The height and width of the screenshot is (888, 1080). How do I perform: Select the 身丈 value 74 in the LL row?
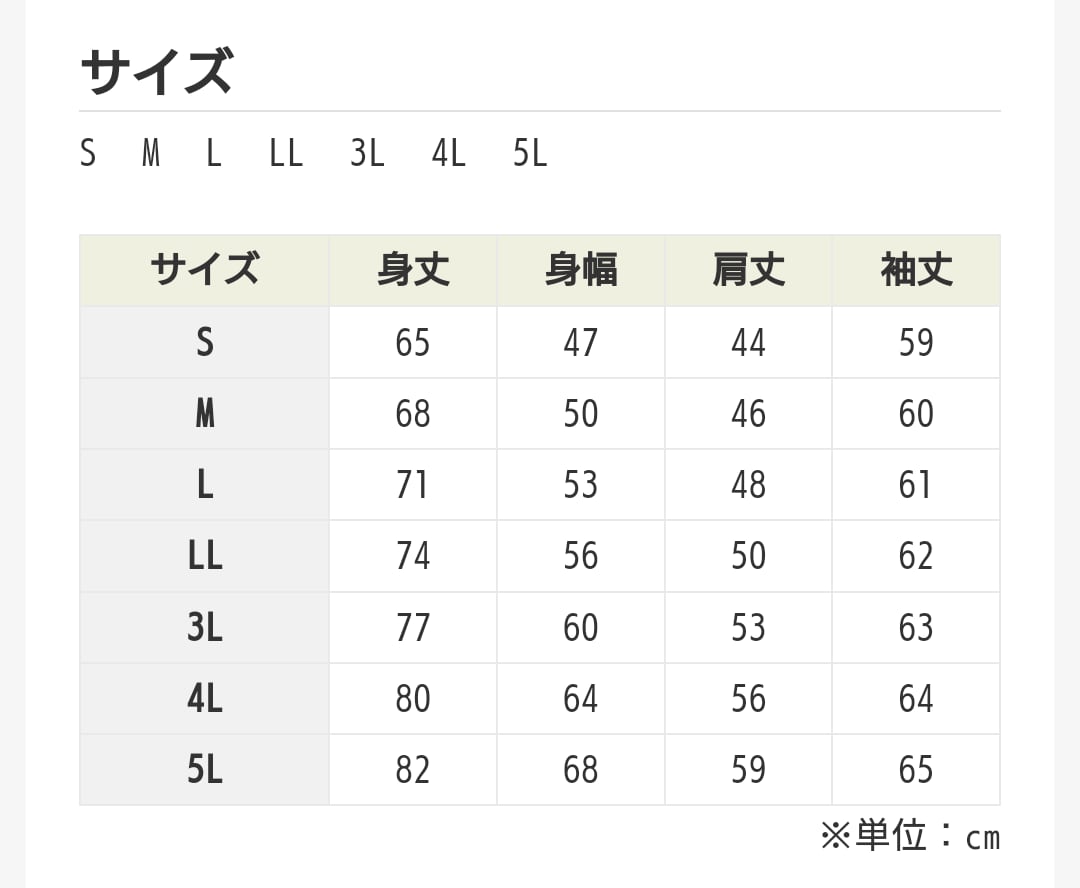pos(413,556)
